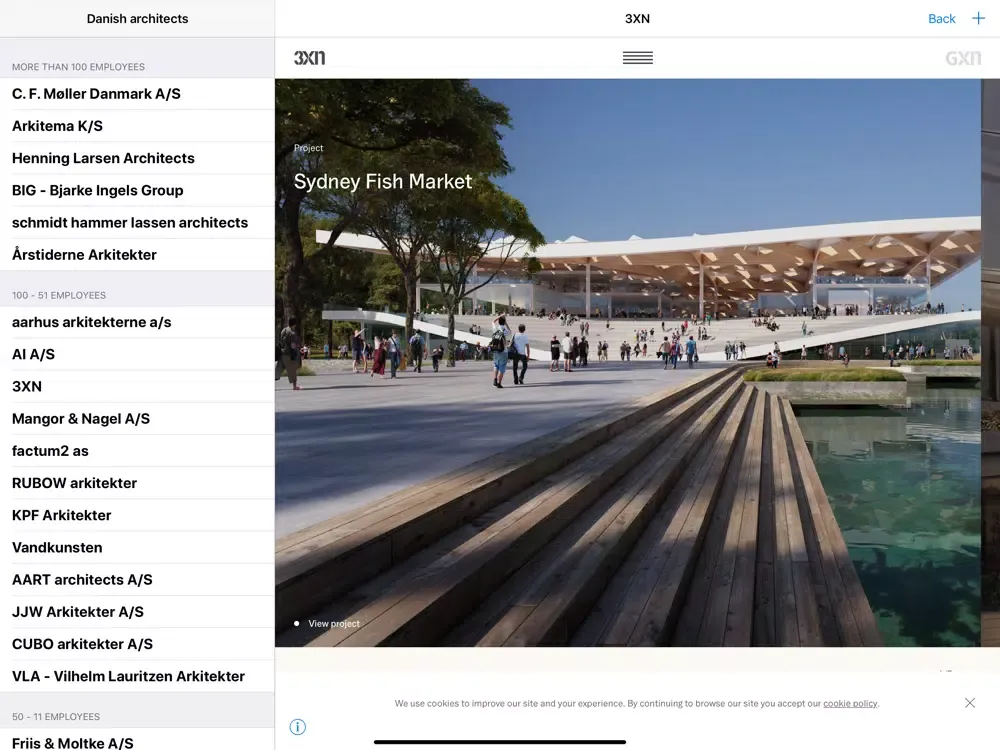Screen dimensions: 1000x750
Task: Open KPF Arkitekter entry
Action: coord(137,515)
